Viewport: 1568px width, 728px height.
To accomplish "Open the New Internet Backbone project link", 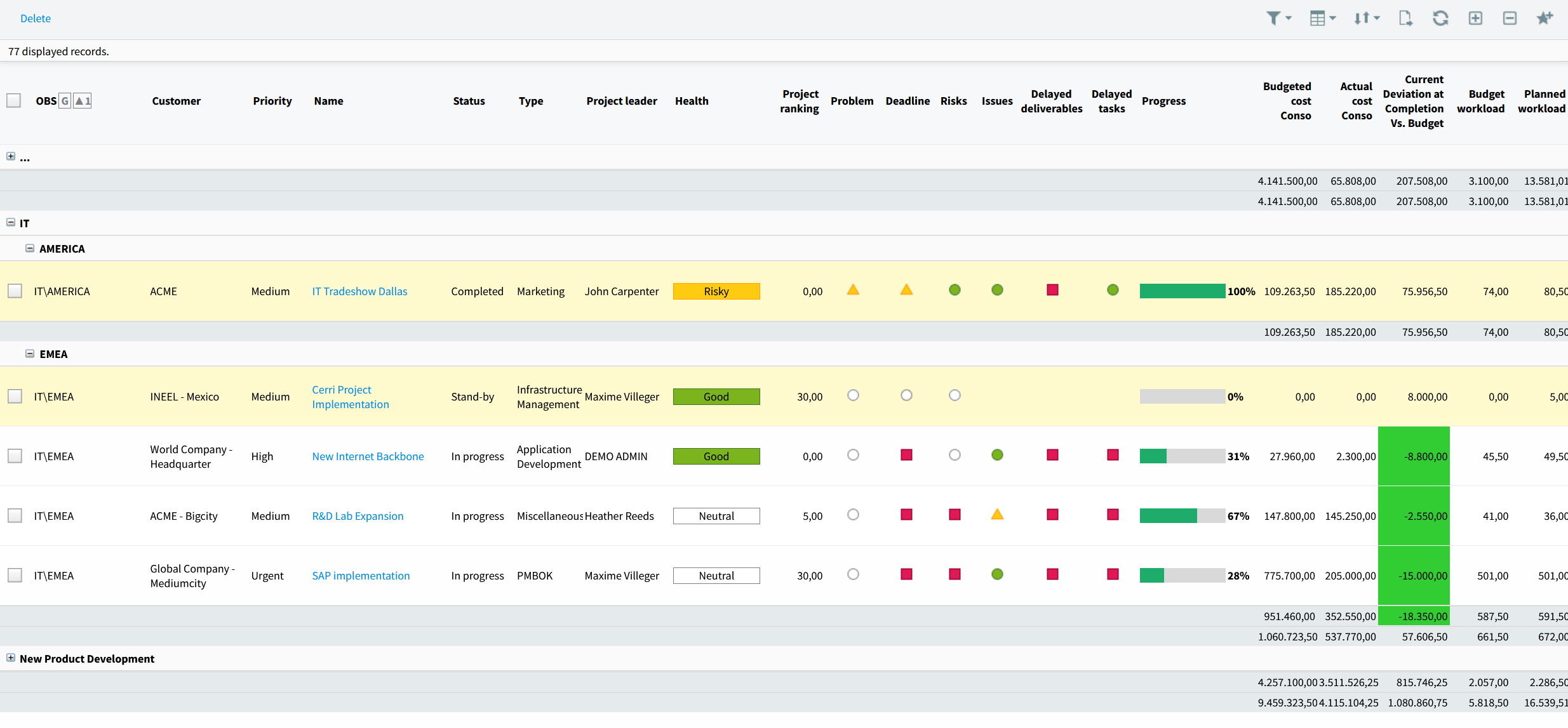I will coord(368,456).
